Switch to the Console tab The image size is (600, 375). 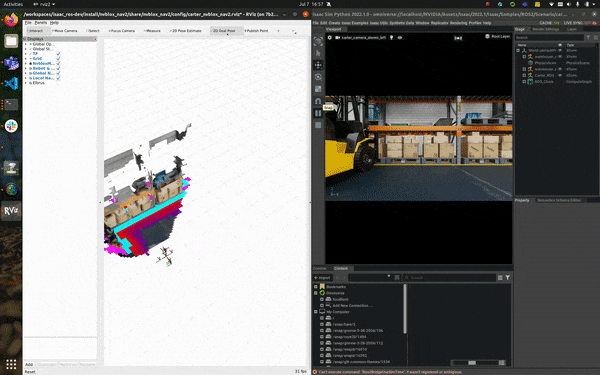pyautogui.click(x=319, y=268)
